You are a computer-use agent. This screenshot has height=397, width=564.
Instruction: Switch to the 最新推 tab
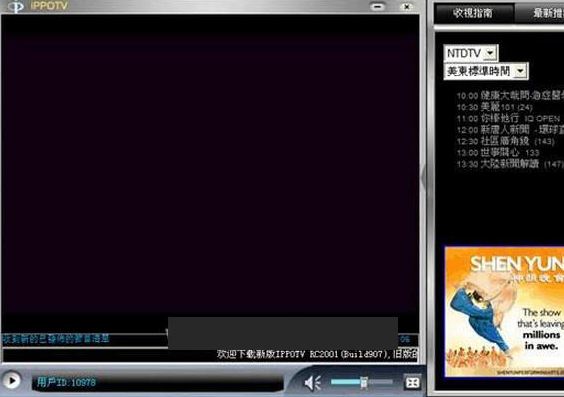tap(541, 13)
